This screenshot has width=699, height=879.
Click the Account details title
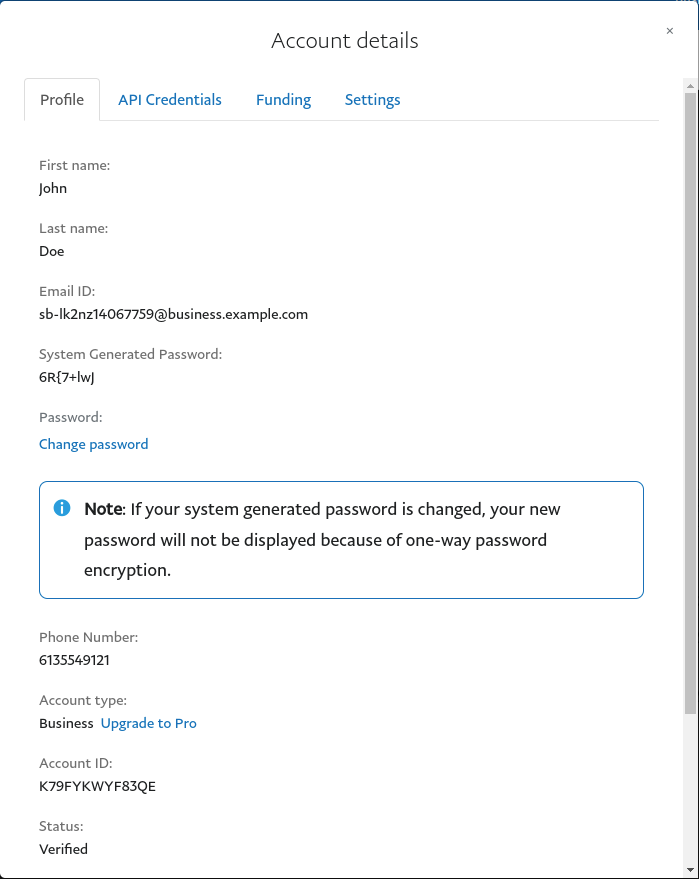coord(344,41)
